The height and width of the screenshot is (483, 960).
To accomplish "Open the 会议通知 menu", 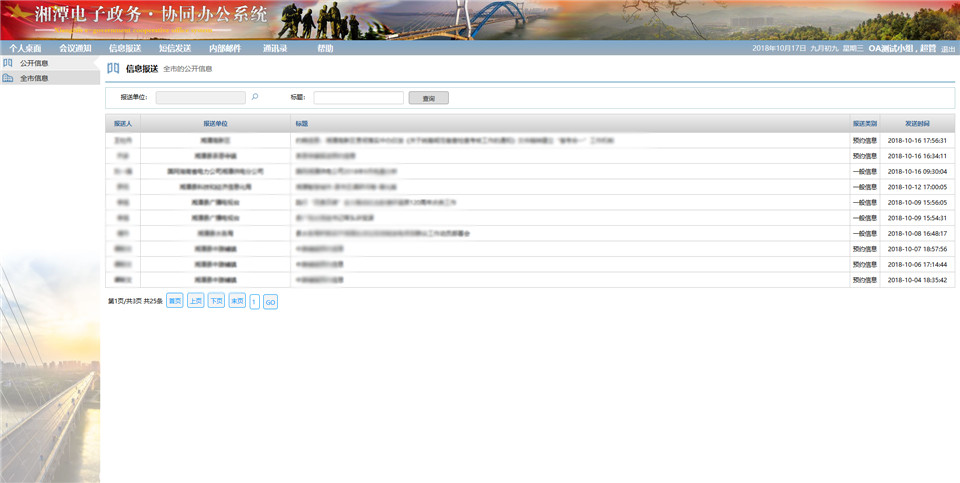I will (x=75, y=48).
